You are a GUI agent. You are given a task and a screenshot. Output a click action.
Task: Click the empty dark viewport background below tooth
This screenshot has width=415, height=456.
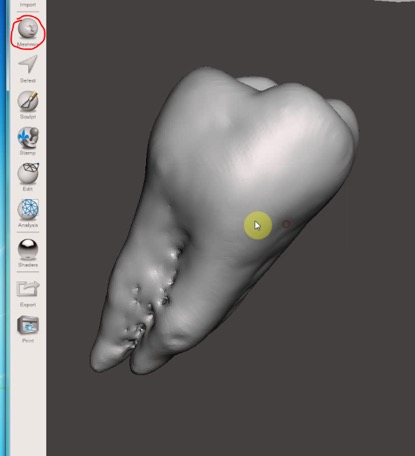click(233, 417)
